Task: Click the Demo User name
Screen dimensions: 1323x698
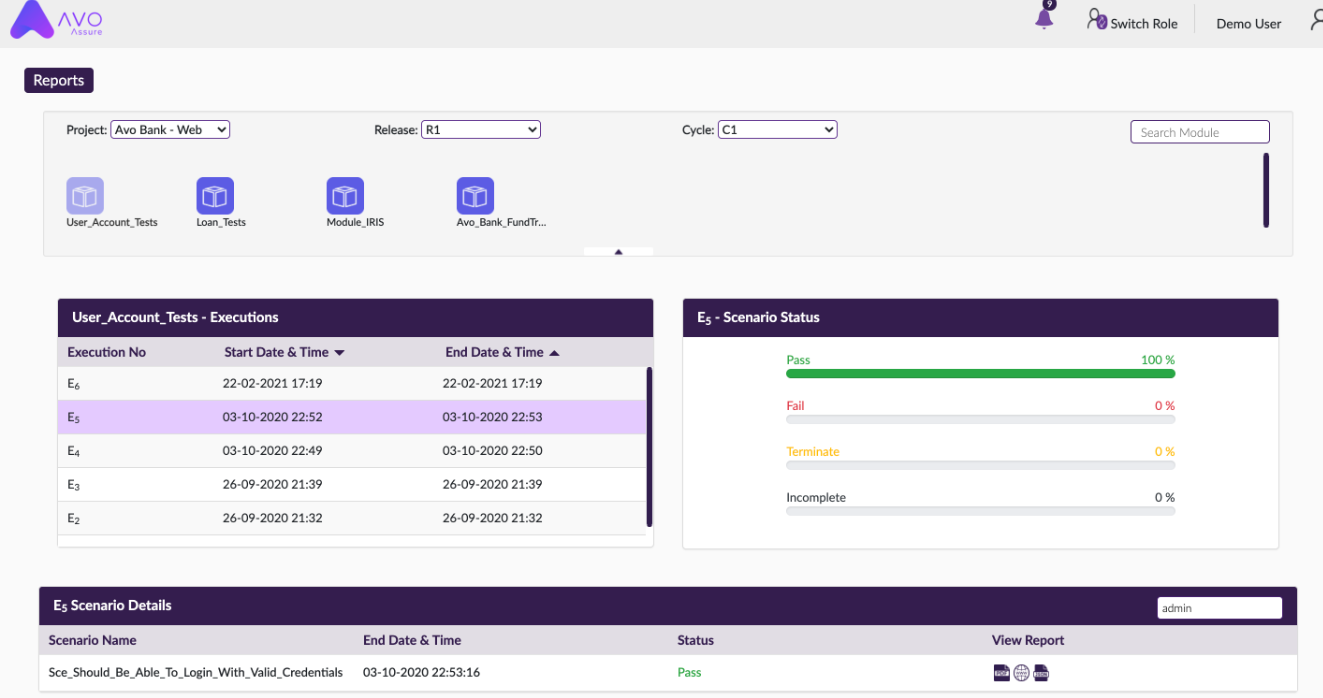Action: click(x=1248, y=24)
